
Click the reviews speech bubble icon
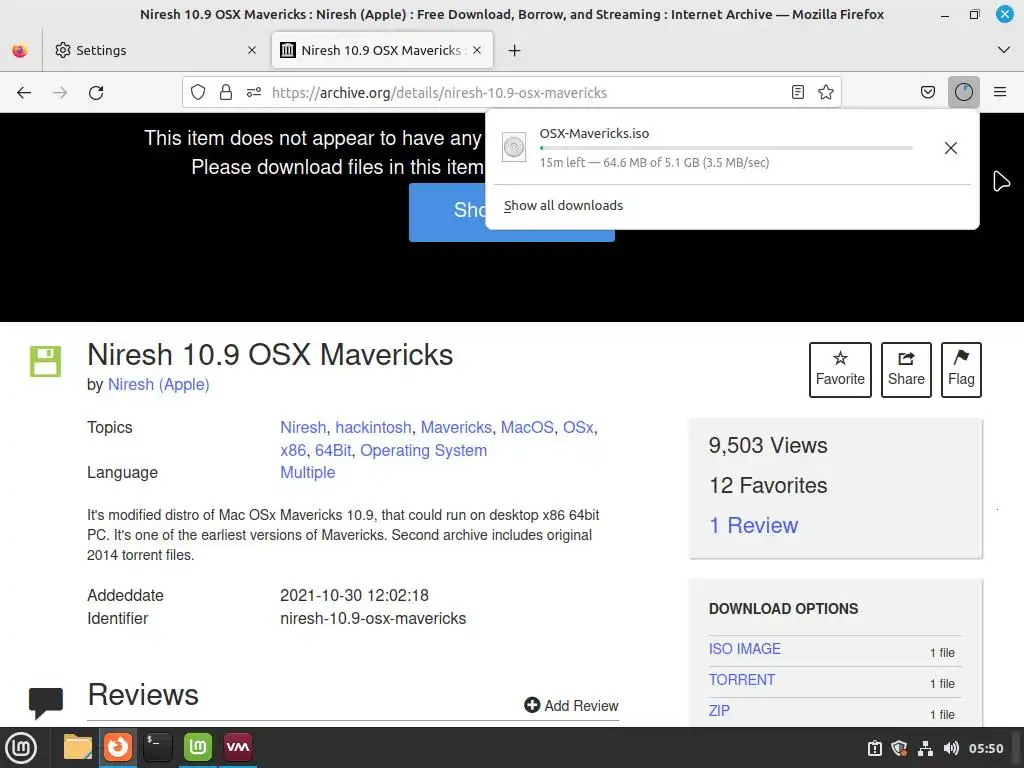point(46,703)
